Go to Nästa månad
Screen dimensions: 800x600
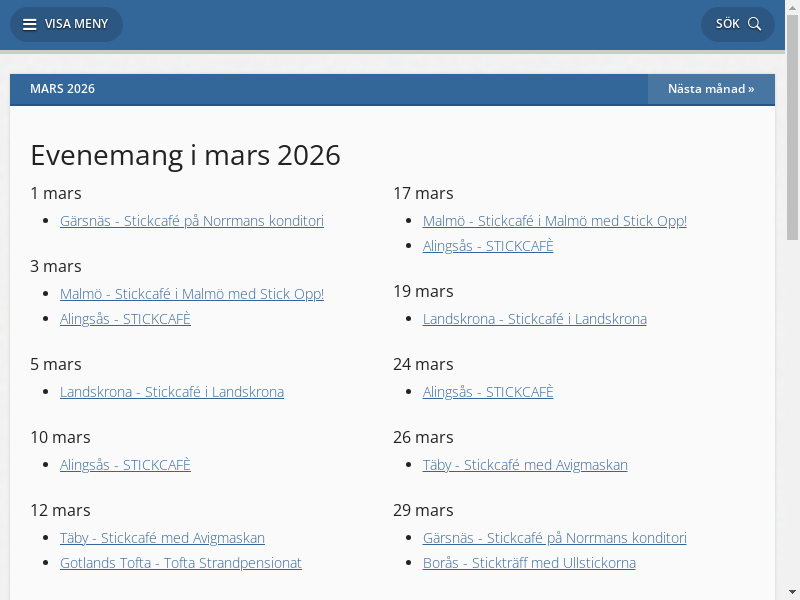point(710,89)
